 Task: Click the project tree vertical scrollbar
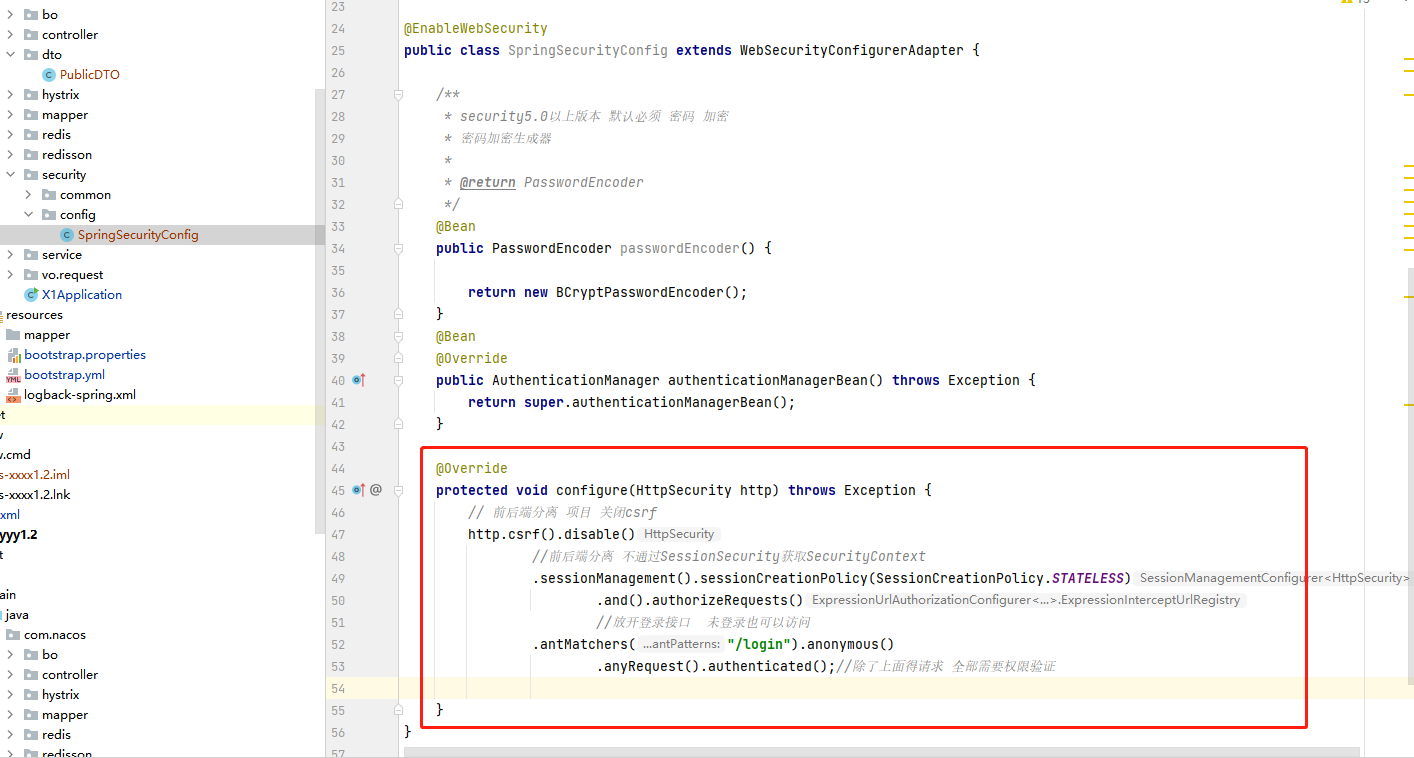click(x=320, y=310)
